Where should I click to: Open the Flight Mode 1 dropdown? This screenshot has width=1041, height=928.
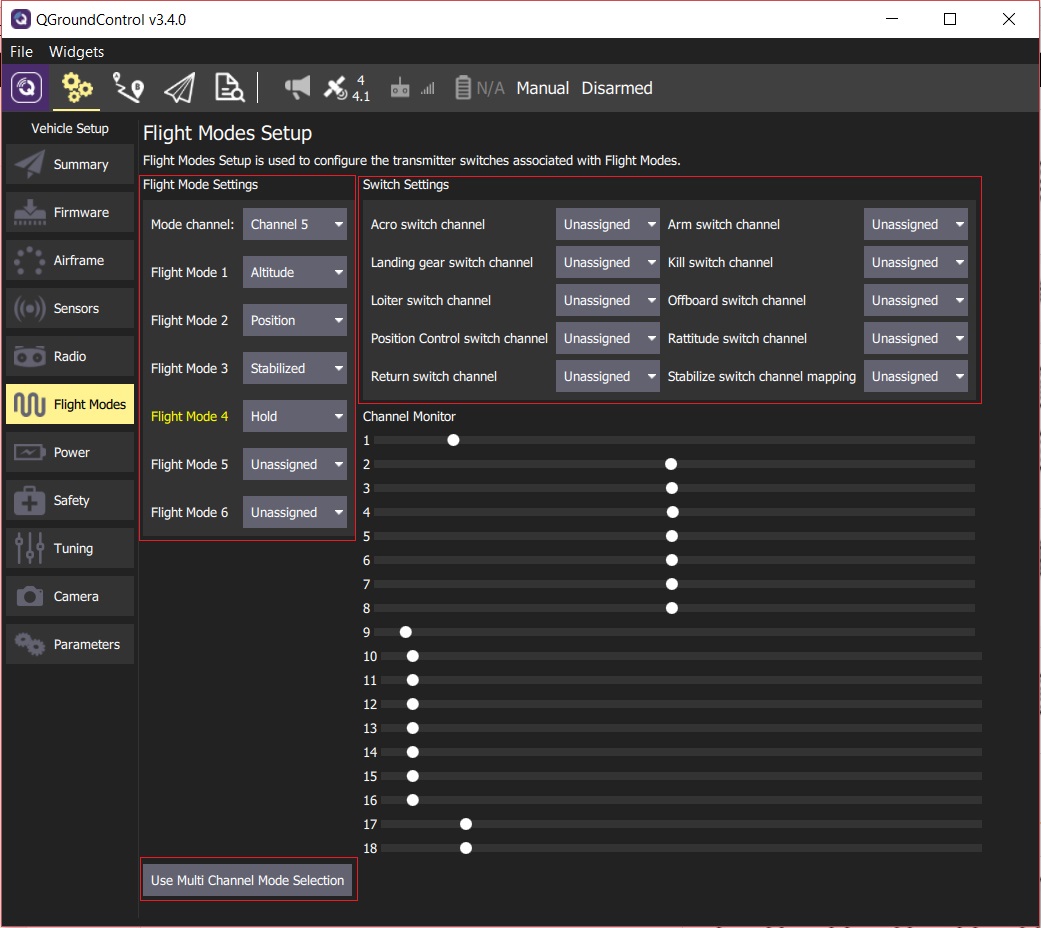294,272
